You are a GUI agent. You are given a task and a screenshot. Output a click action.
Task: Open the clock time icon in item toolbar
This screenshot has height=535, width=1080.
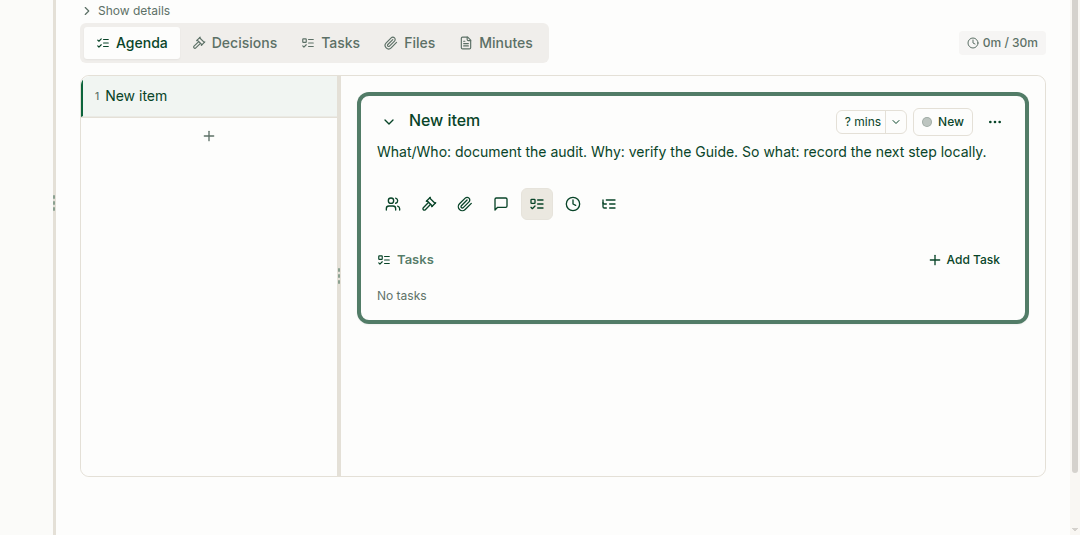pyautogui.click(x=573, y=204)
